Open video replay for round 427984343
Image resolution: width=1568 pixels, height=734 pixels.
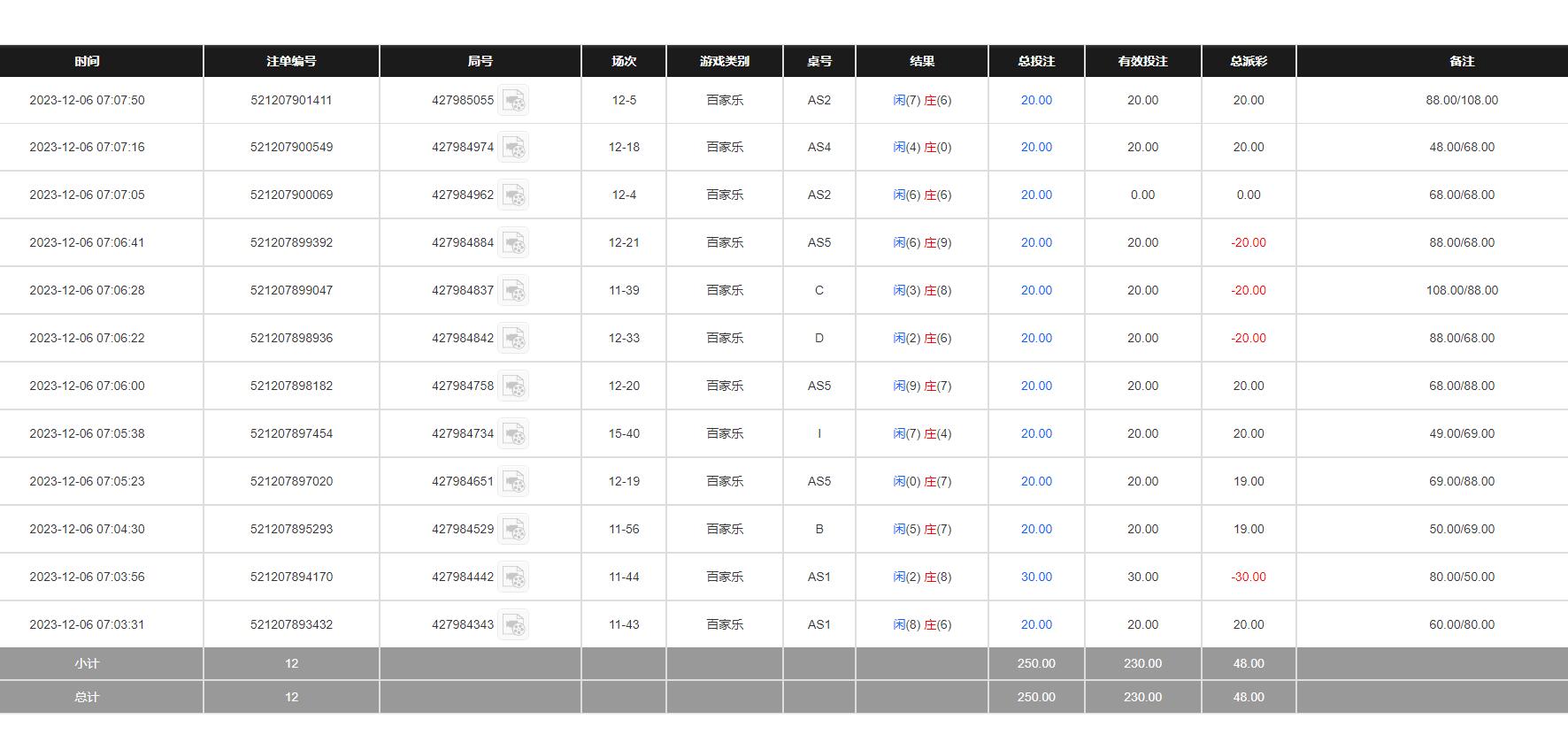tap(513, 625)
